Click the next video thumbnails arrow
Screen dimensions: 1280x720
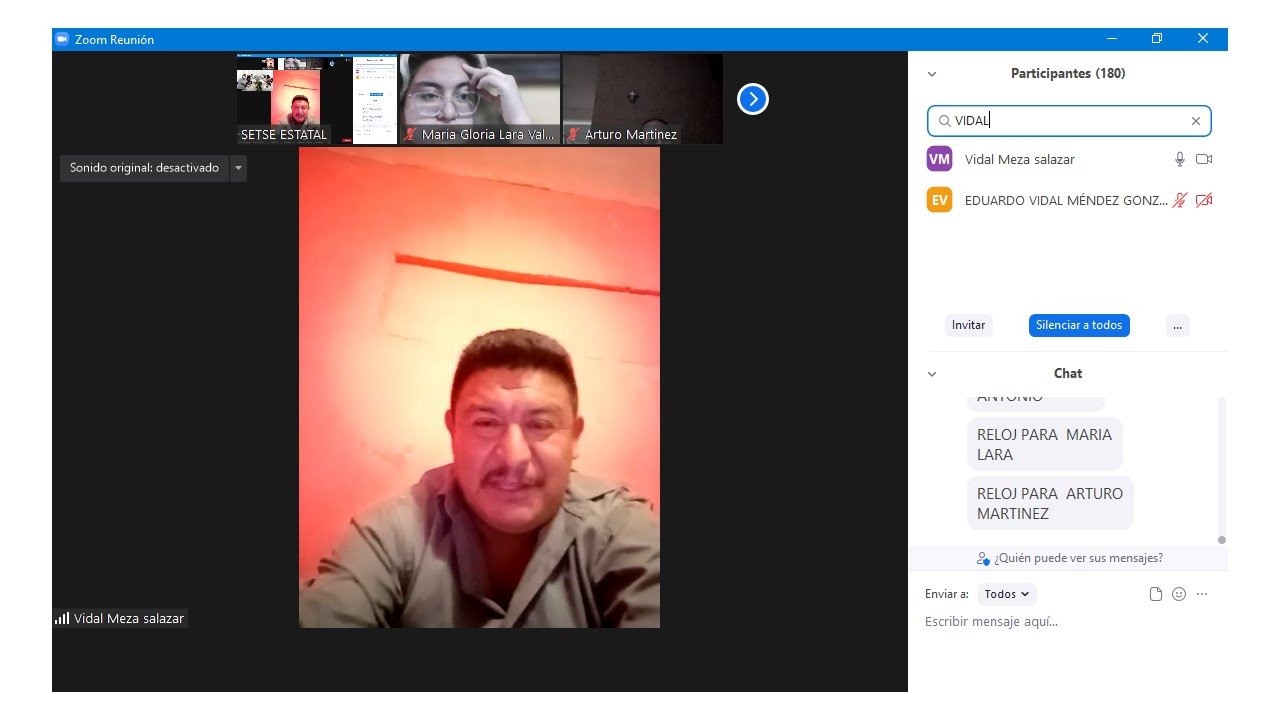[x=752, y=99]
